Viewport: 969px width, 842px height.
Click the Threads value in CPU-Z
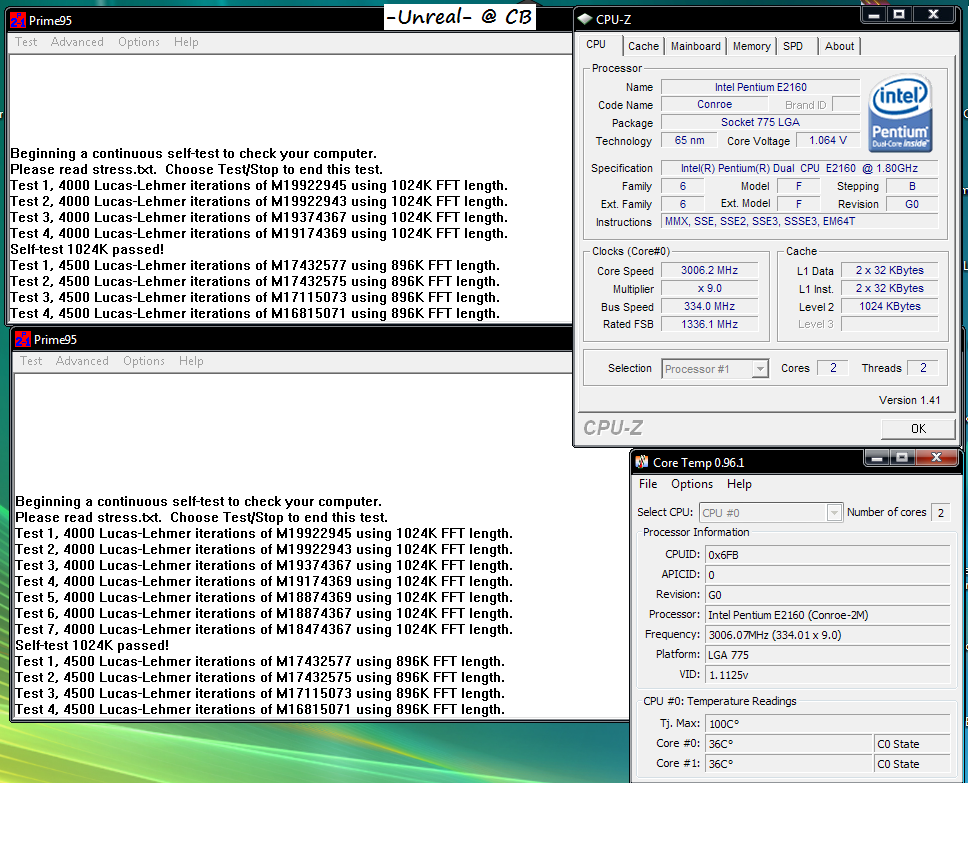click(x=923, y=368)
